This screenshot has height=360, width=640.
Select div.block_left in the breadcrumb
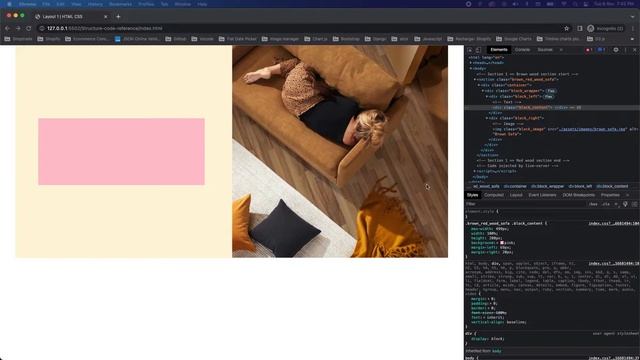[580, 186]
